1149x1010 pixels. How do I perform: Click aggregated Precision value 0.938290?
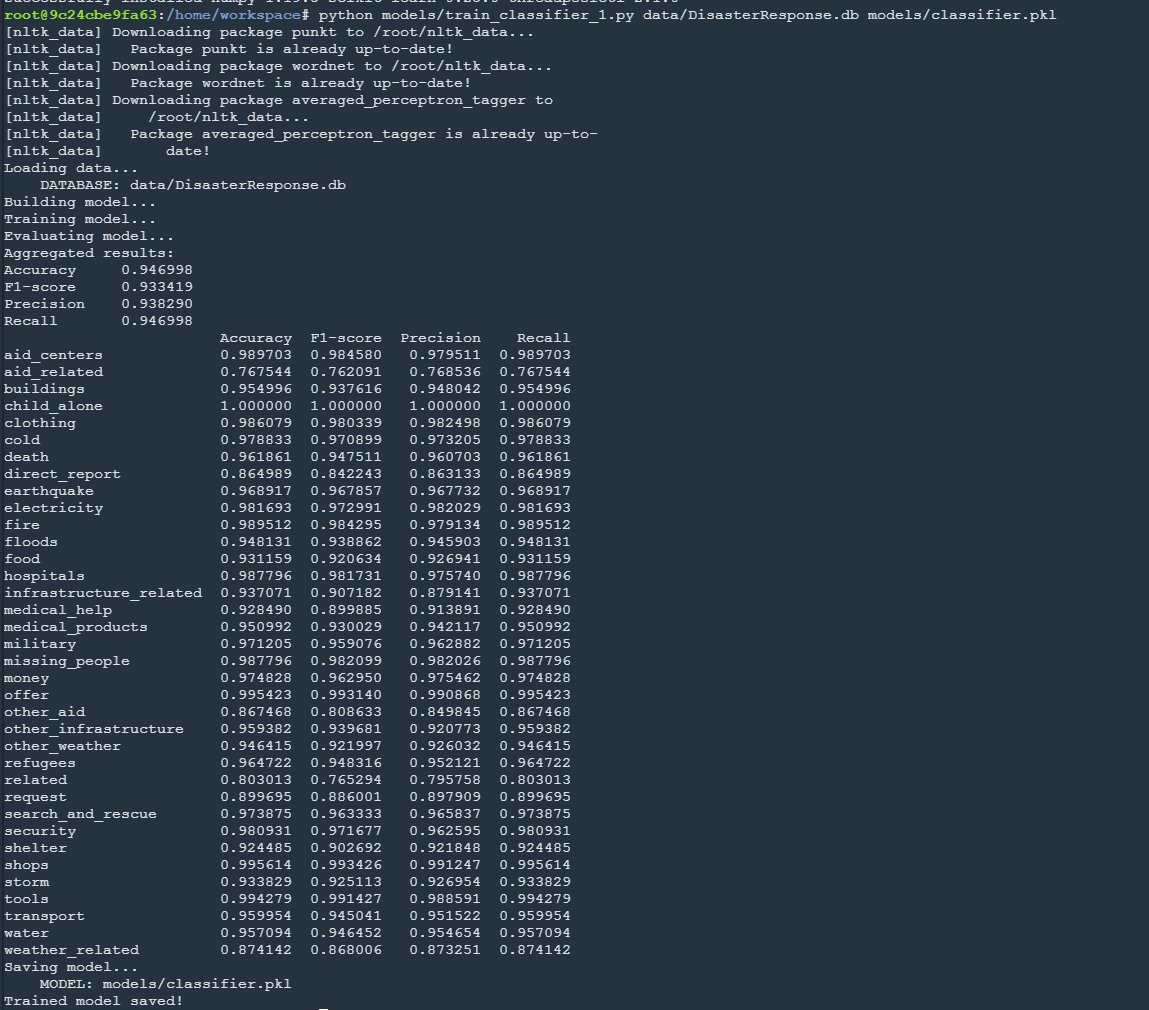point(157,303)
